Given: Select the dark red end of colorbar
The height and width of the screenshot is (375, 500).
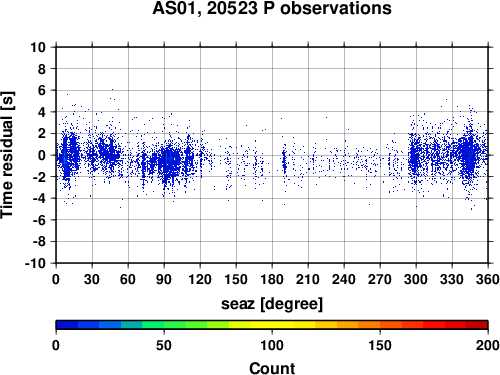Looking at the screenshot, I should click(x=477, y=325).
